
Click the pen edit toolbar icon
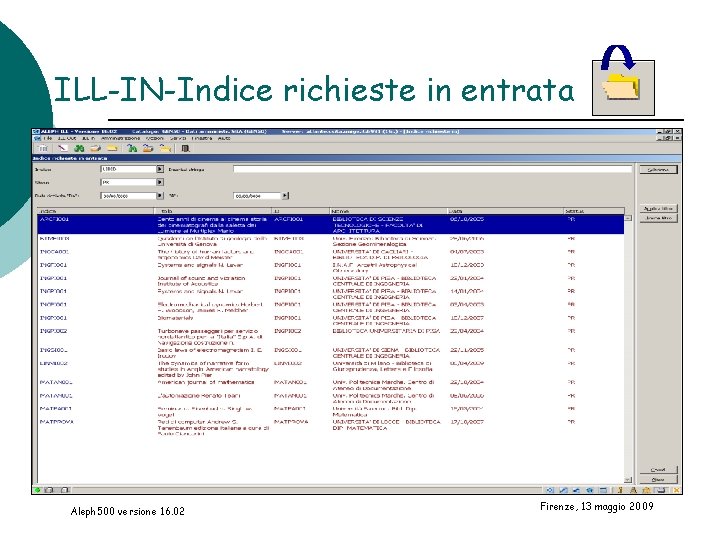63,148
